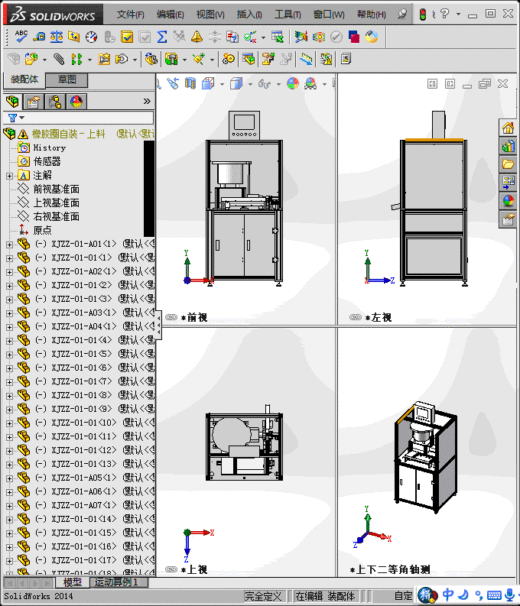
Task: Select the Mate paperclip tool
Action: click(59, 59)
